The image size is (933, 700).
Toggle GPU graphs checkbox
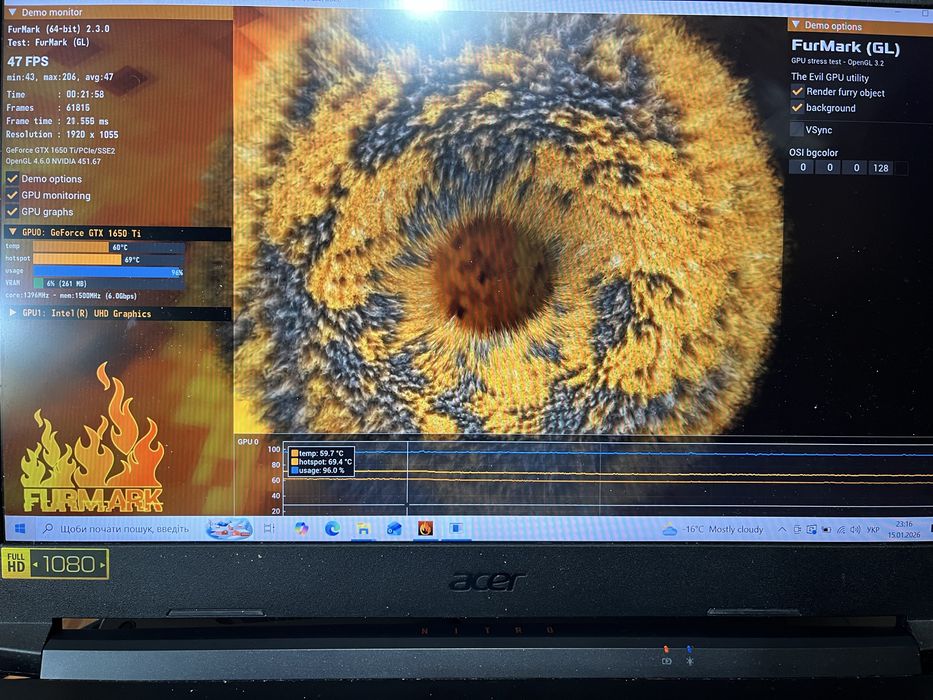pos(12,211)
